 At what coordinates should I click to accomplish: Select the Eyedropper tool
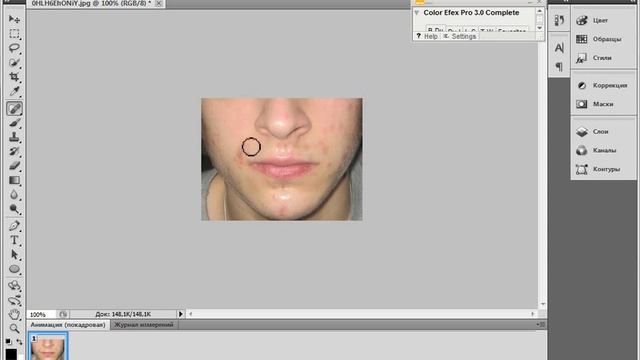(x=14, y=91)
